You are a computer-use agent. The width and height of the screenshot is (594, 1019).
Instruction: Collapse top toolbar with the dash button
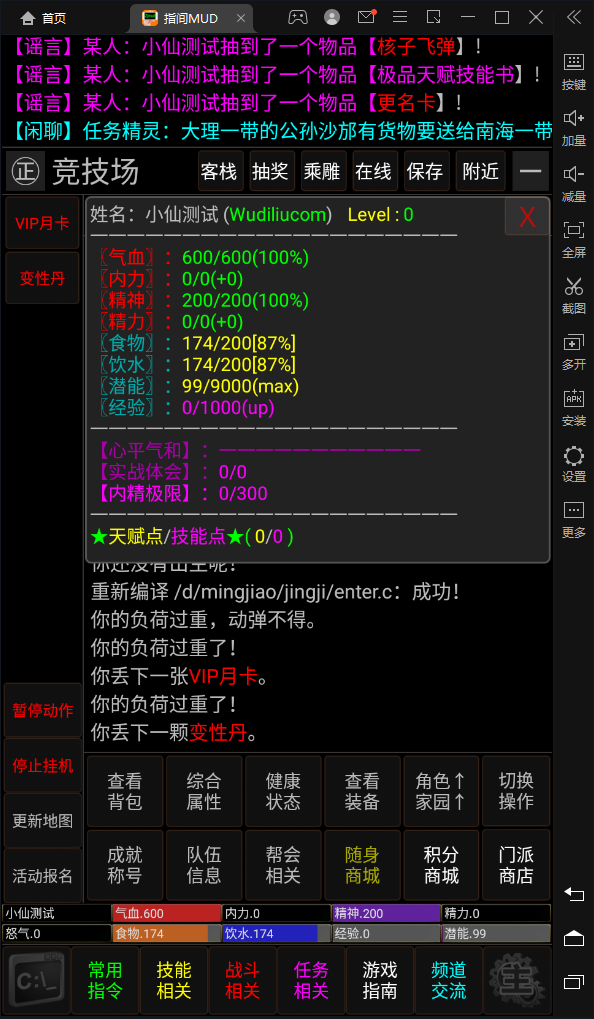pos(531,171)
